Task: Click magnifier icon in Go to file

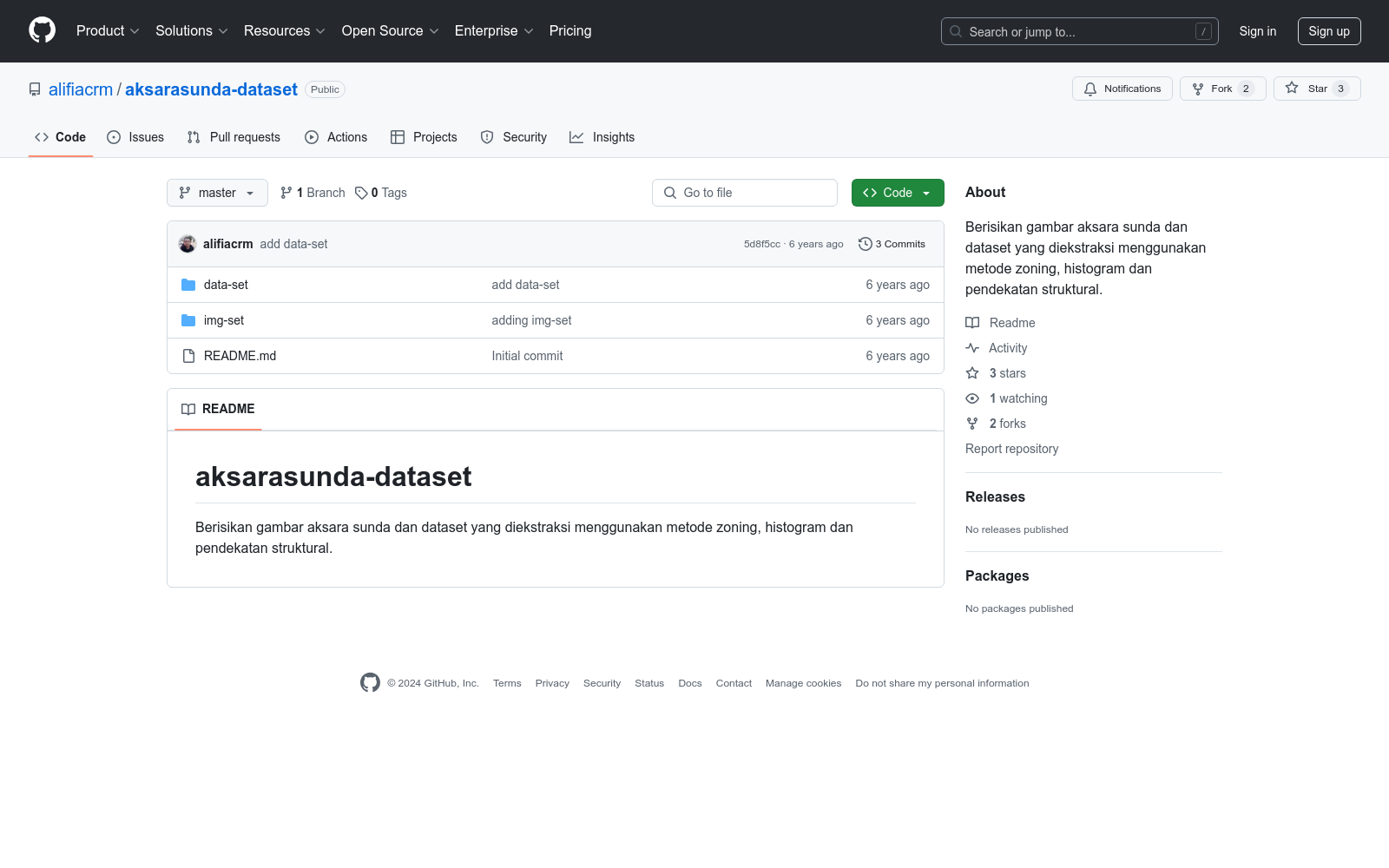Action: (670, 193)
